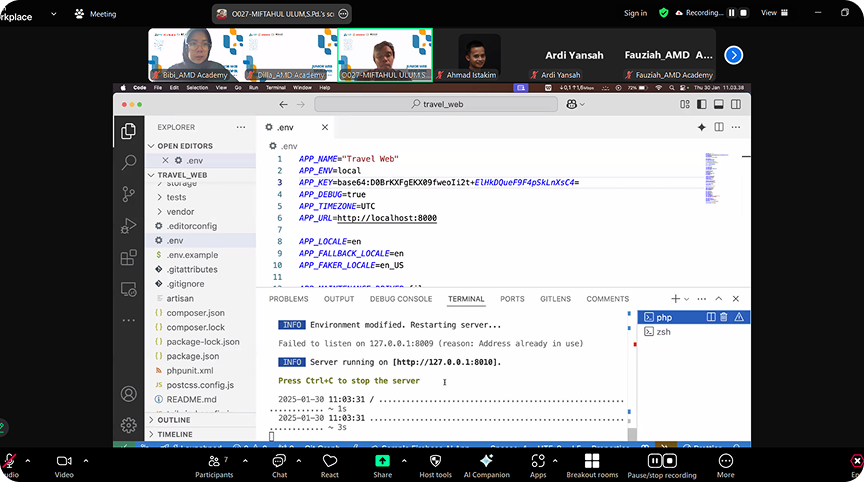864x482 pixels.
Task: Open the Search view in activity bar
Action: pyautogui.click(x=128, y=162)
